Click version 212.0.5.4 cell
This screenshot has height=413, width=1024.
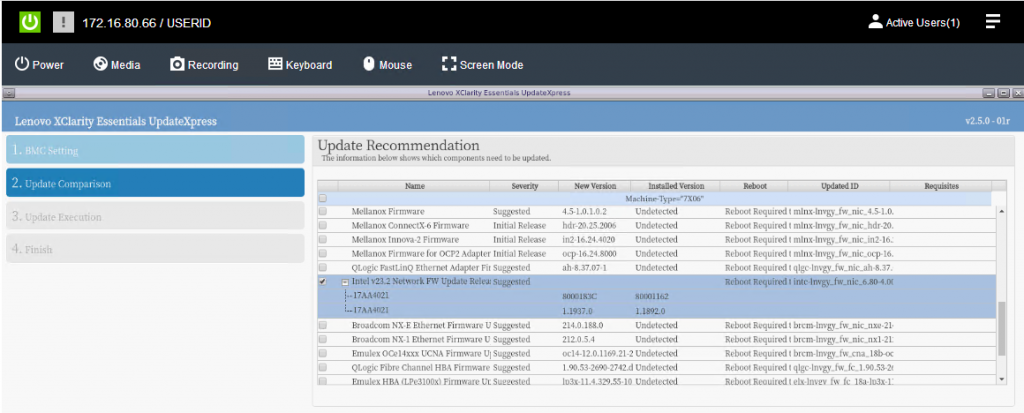(578, 339)
